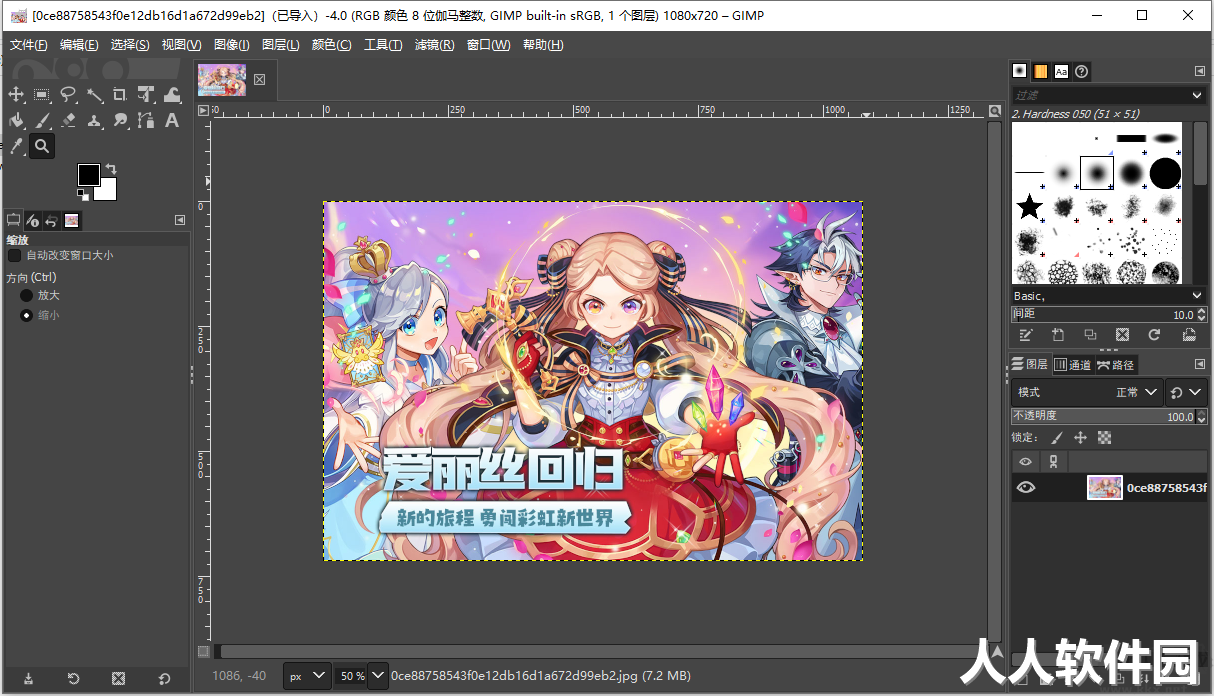Open the 编辑(E) menu
The width and height of the screenshot is (1214, 696).
(79, 45)
